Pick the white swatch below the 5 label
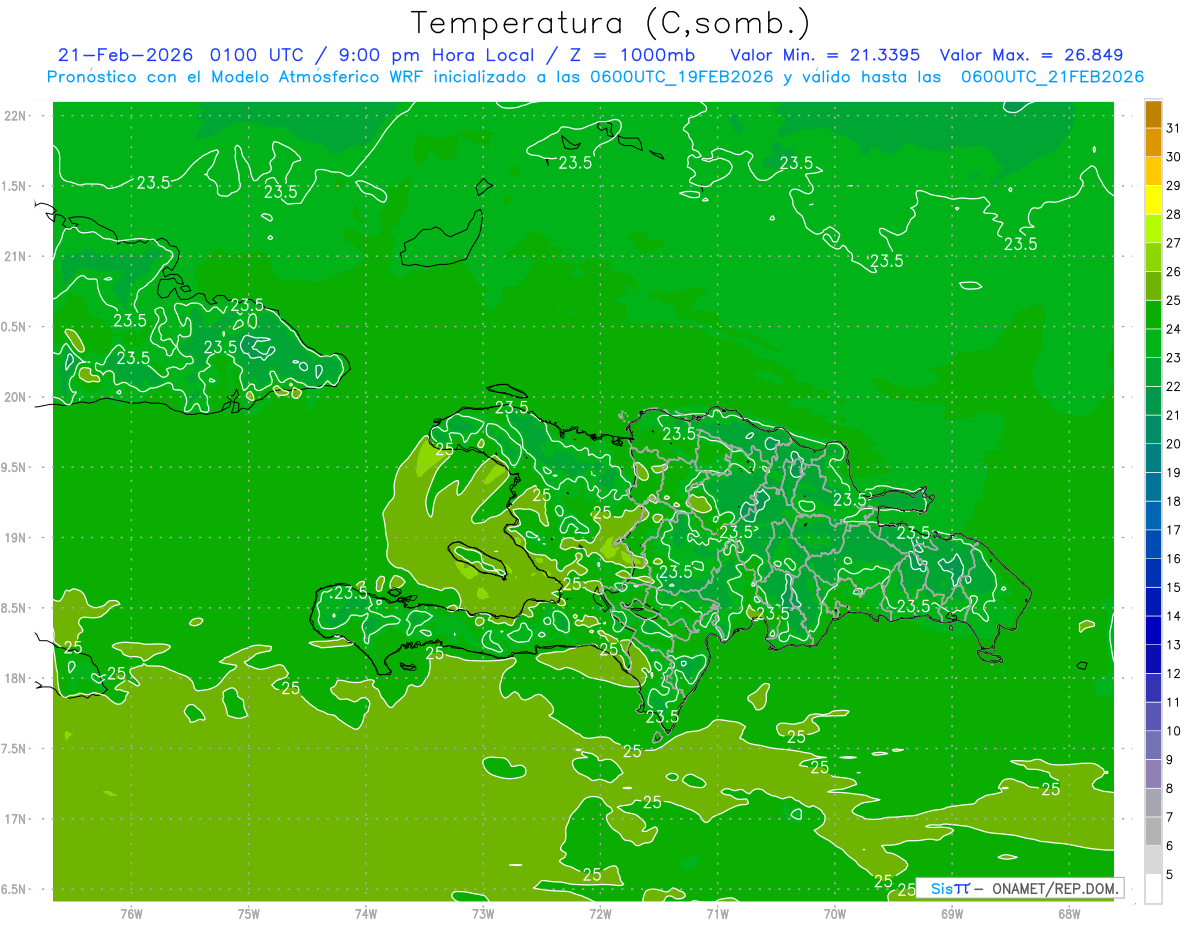 [x=1153, y=889]
